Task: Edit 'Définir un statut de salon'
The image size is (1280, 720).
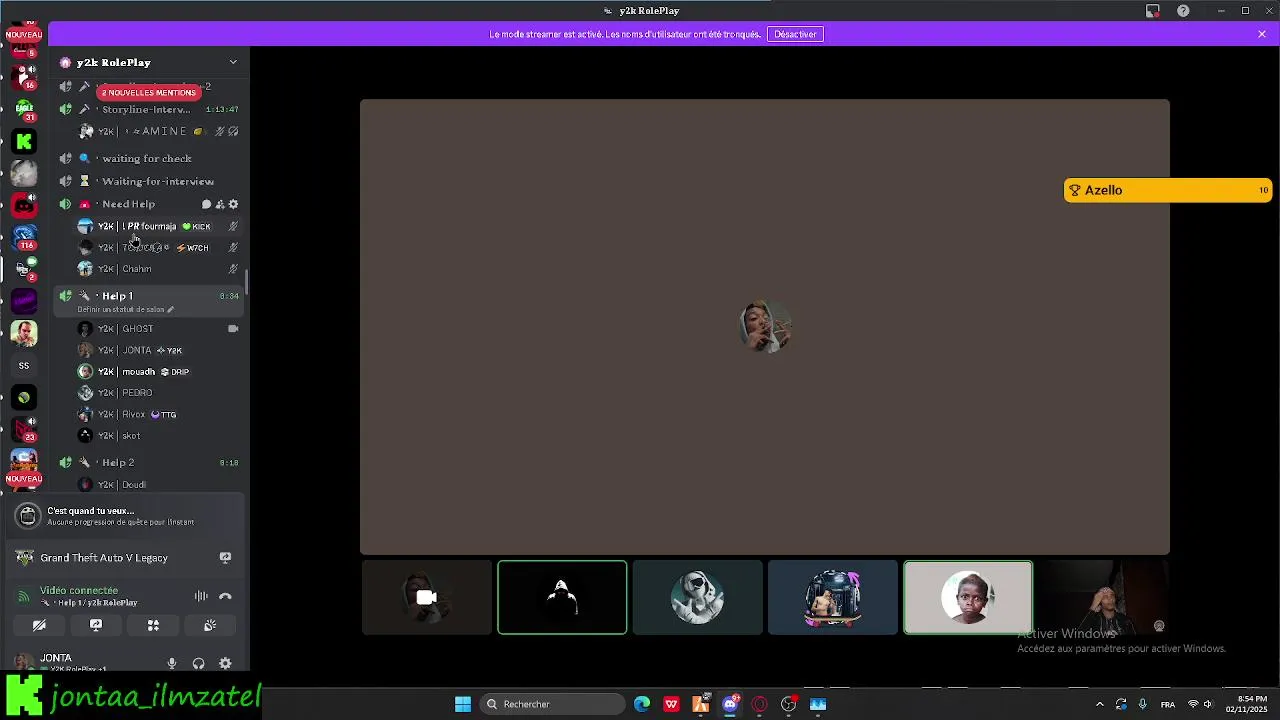Action: (x=126, y=309)
